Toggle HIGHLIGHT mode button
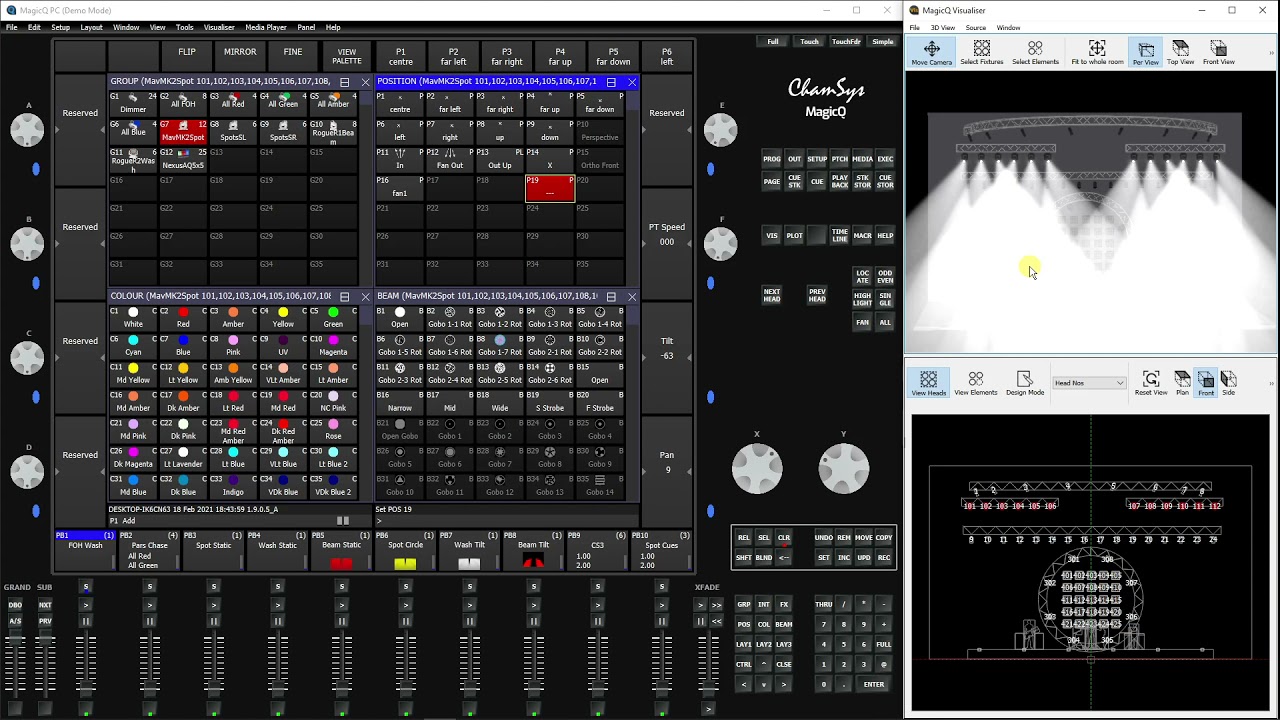This screenshot has height=720, width=1280. tap(862, 299)
